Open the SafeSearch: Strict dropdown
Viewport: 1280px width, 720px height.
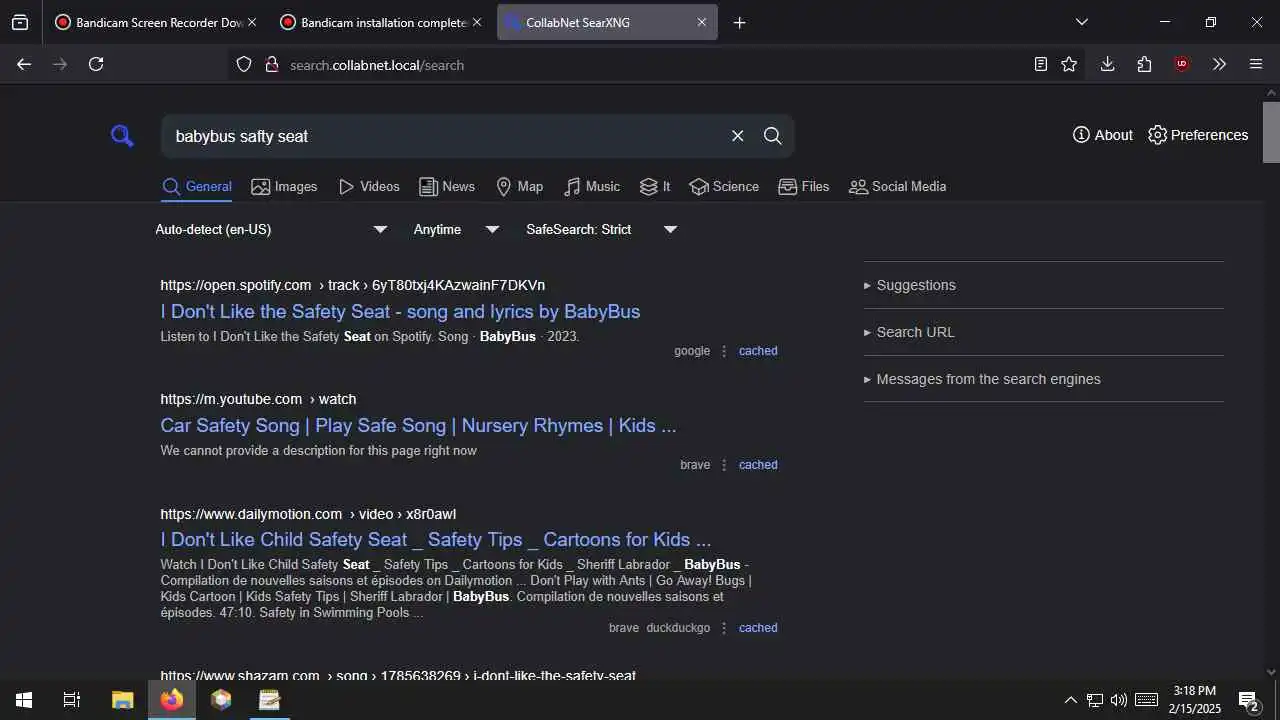click(x=602, y=230)
